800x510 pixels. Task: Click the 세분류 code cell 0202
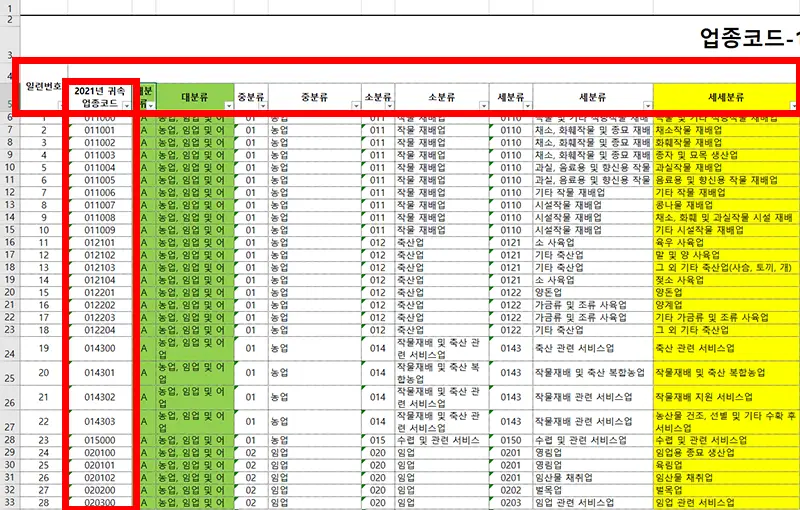click(x=511, y=491)
